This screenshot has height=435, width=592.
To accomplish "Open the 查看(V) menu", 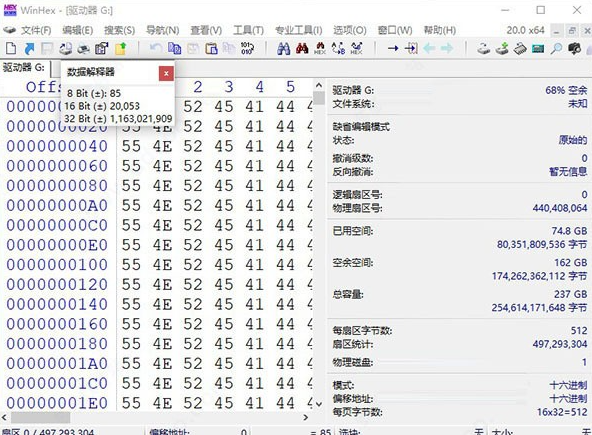I will [206, 30].
